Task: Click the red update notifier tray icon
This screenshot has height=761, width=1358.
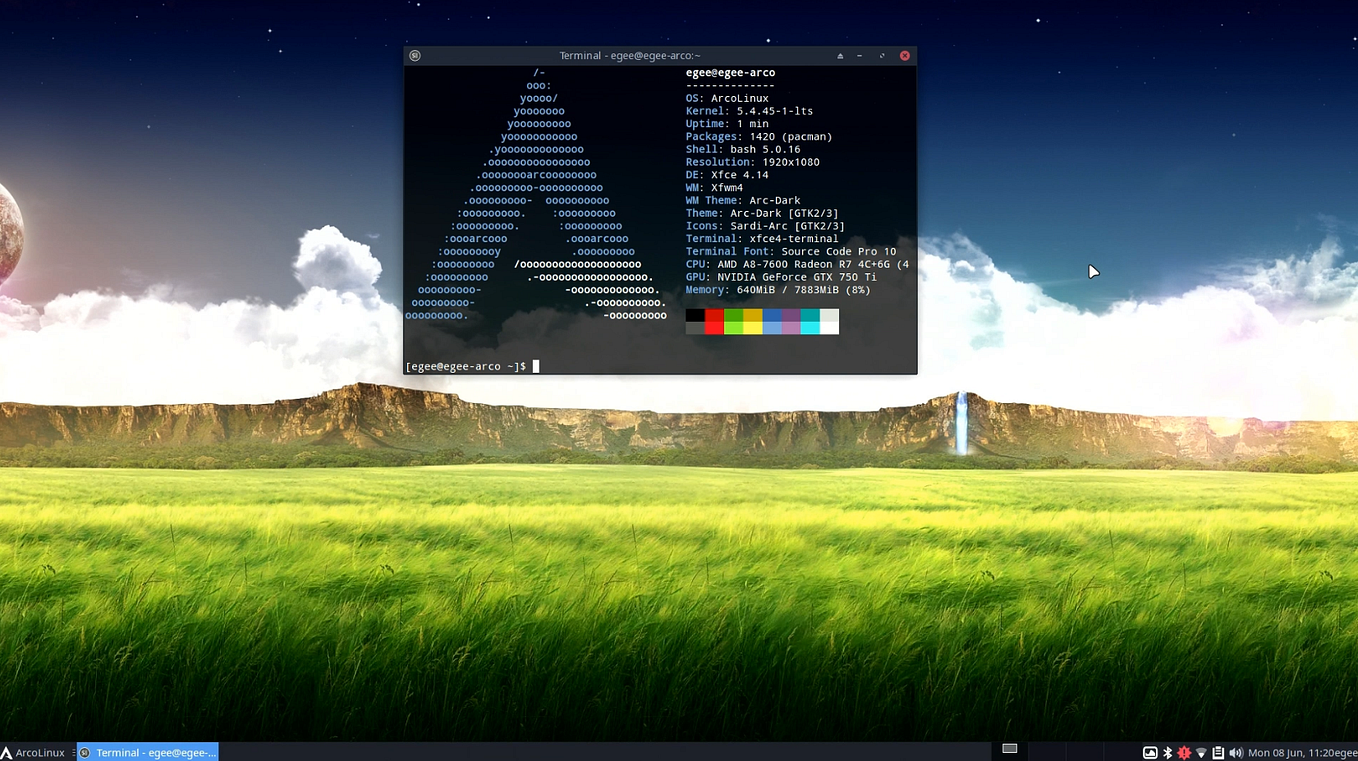Action: pos(1184,752)
